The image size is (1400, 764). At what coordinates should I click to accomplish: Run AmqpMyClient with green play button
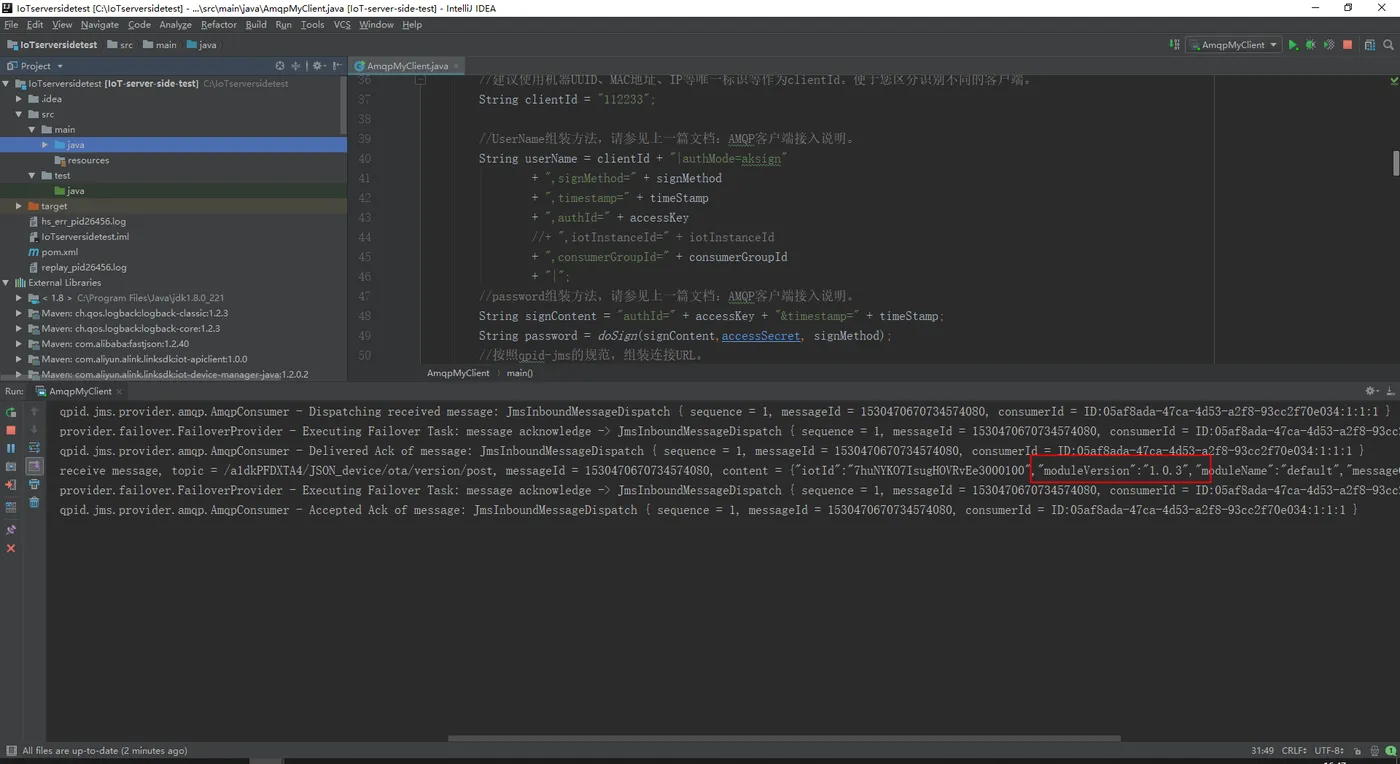point(1293,45)
